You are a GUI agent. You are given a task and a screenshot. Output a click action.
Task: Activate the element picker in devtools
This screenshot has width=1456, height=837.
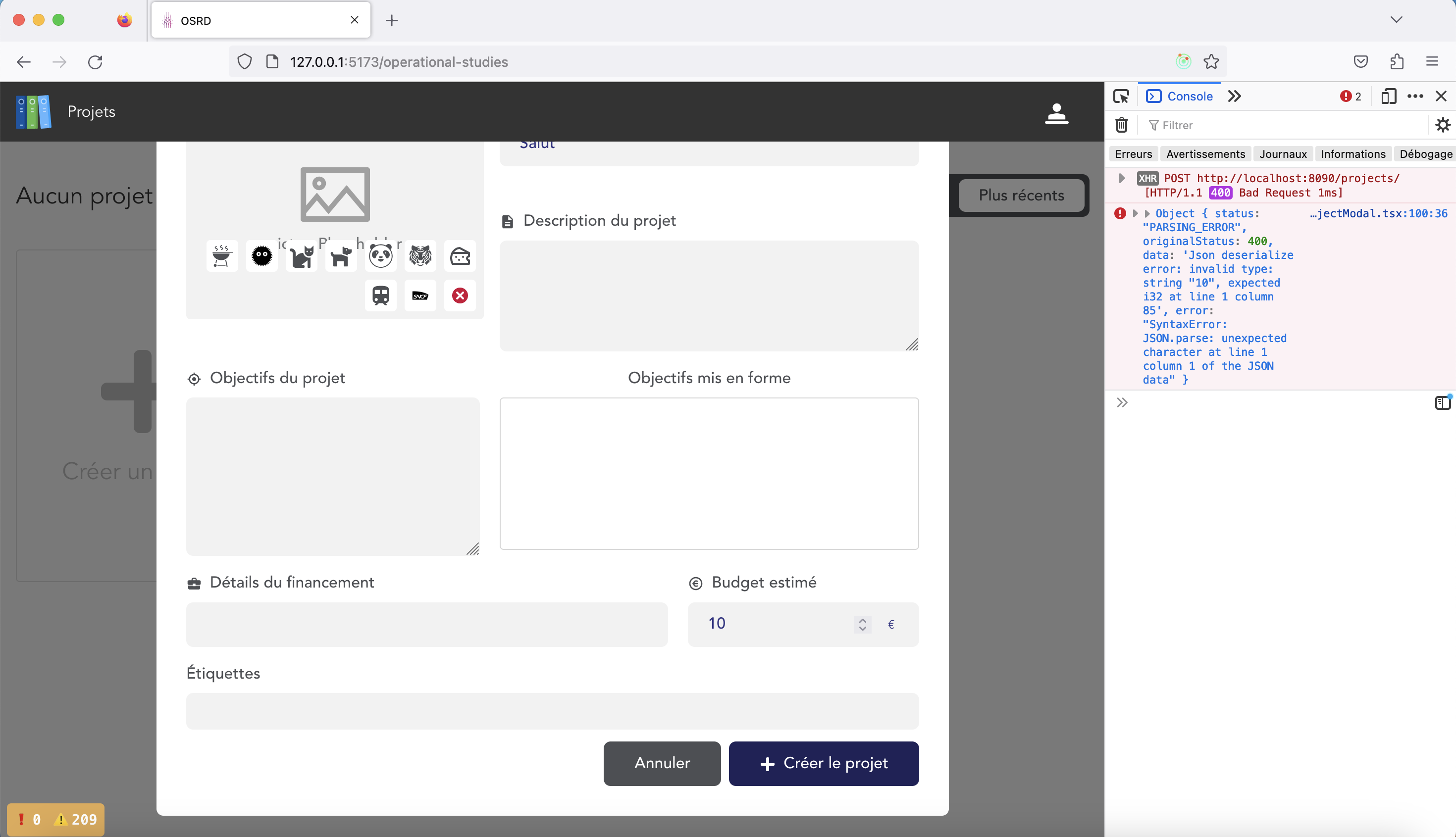(x=1121, y=96)
